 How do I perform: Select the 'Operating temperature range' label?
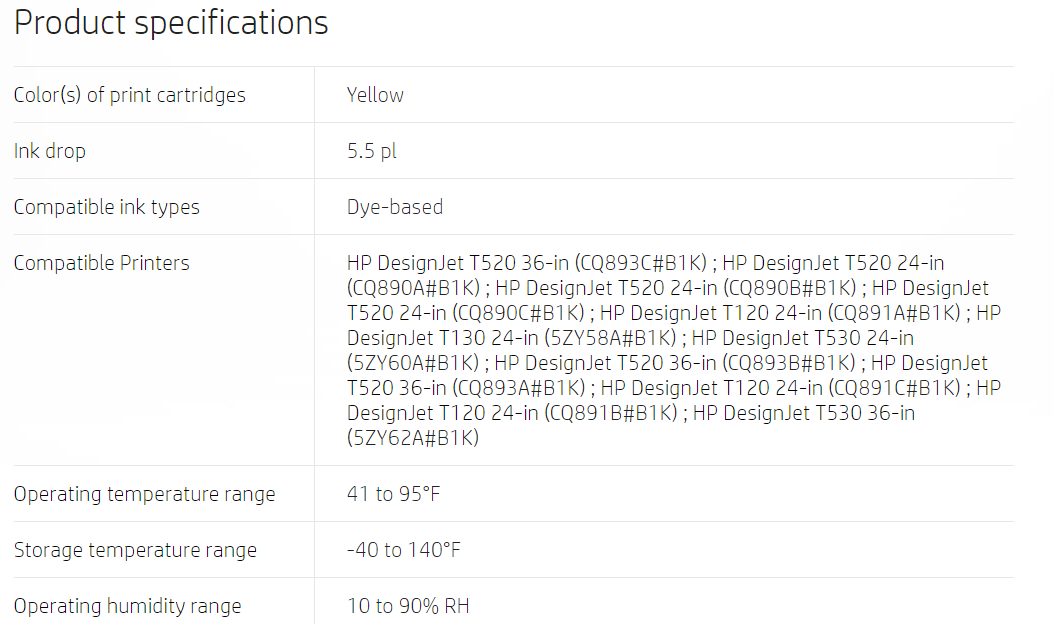145,494
